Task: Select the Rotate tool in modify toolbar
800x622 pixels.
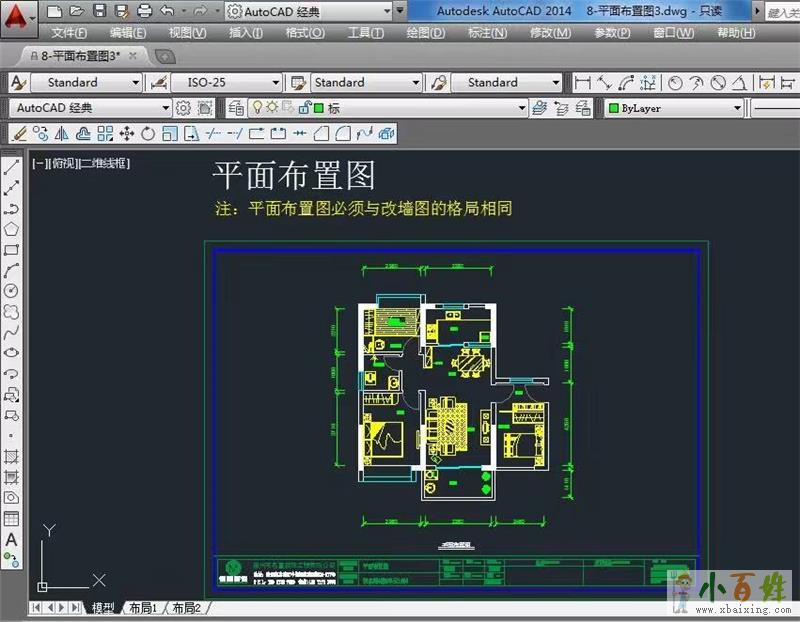Action: tap(148, 133)
